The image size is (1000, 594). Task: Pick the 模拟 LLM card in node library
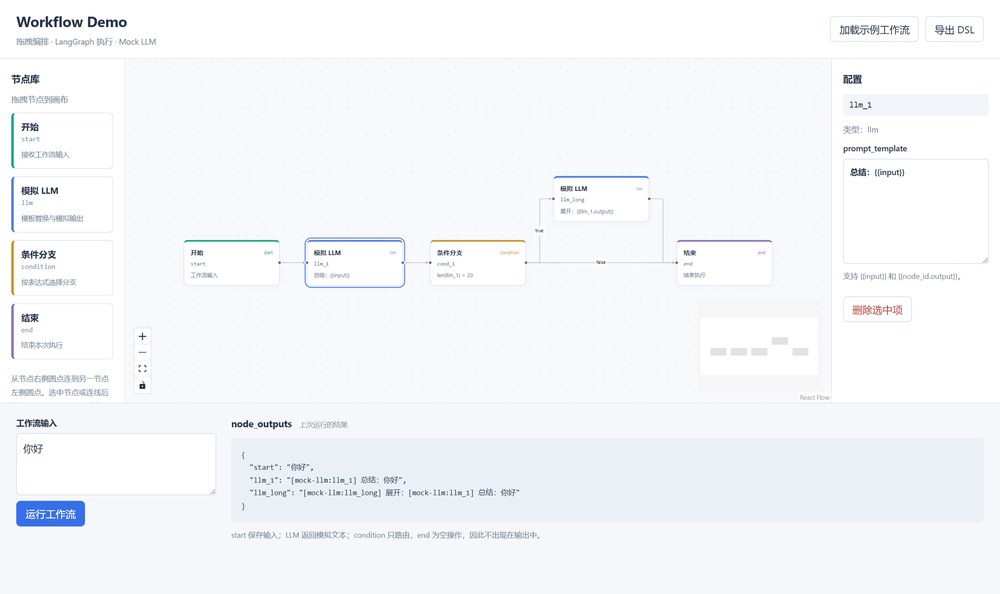tap(62, 204)
